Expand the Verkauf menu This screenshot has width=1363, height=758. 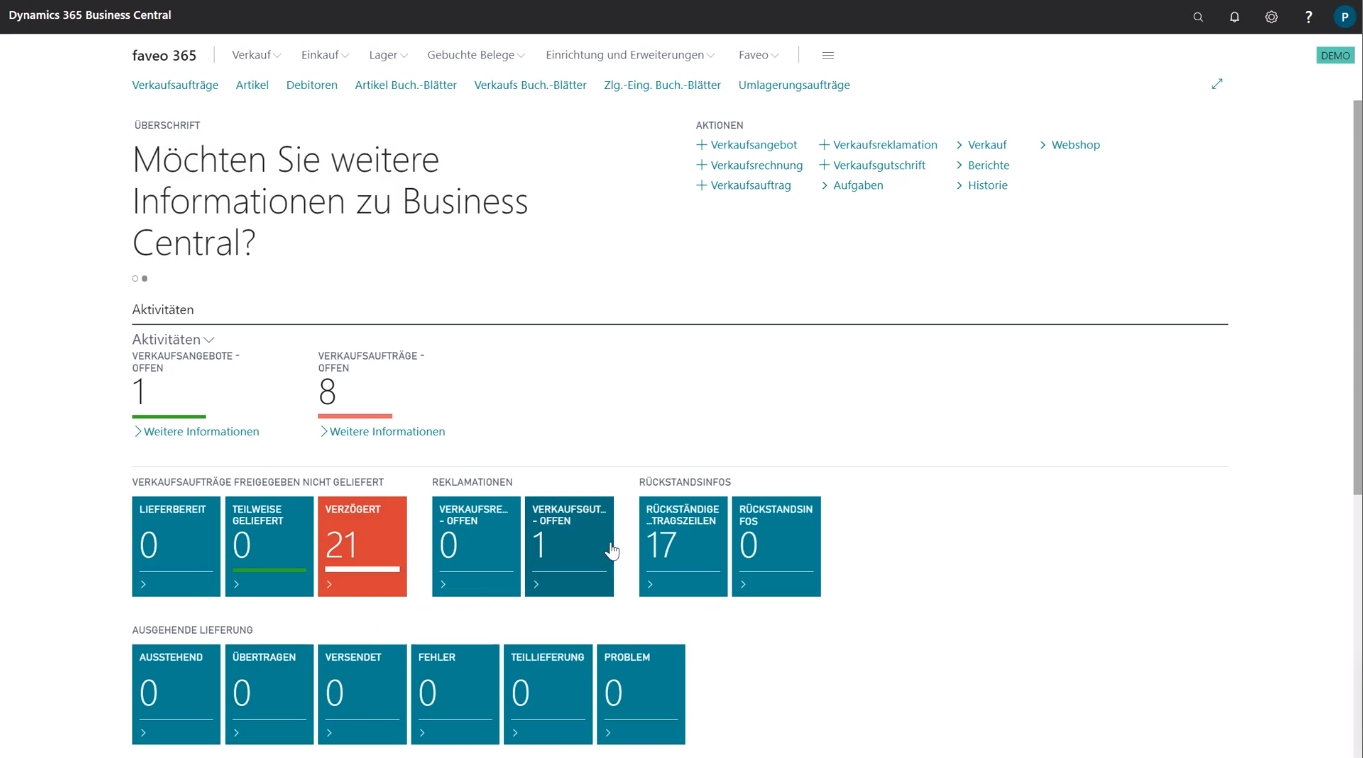(256, 55)
